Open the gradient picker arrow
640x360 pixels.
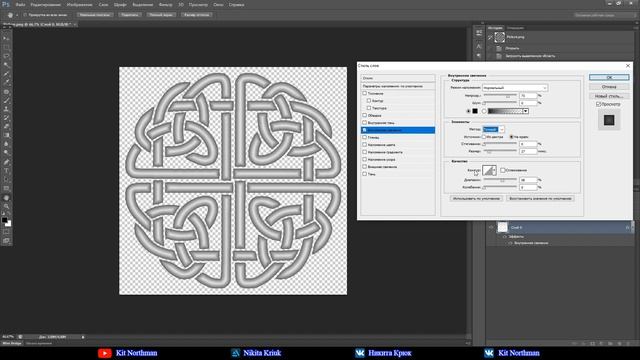pyautogui.click(x=526, y=111)
